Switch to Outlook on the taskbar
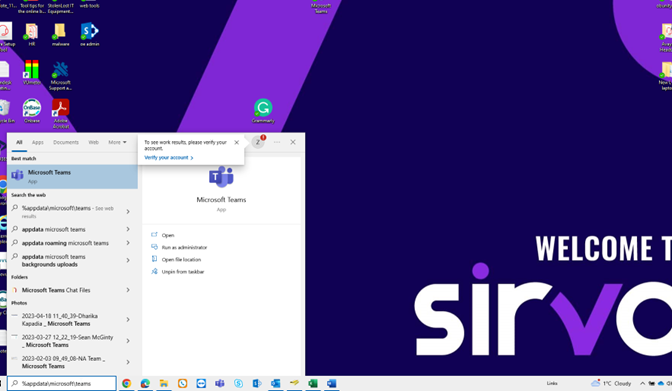This screenshot has height=391, width=672. [x=276, y=383]
